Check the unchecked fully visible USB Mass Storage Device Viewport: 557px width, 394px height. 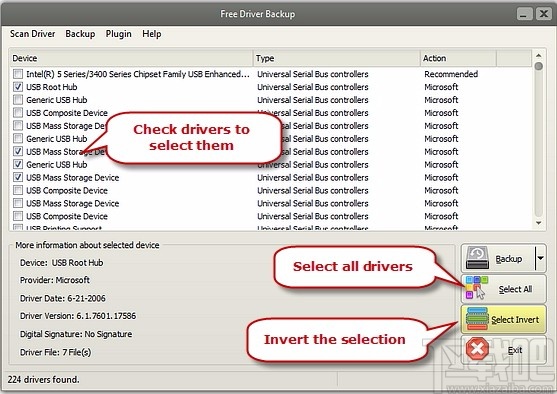pos(18,203)
